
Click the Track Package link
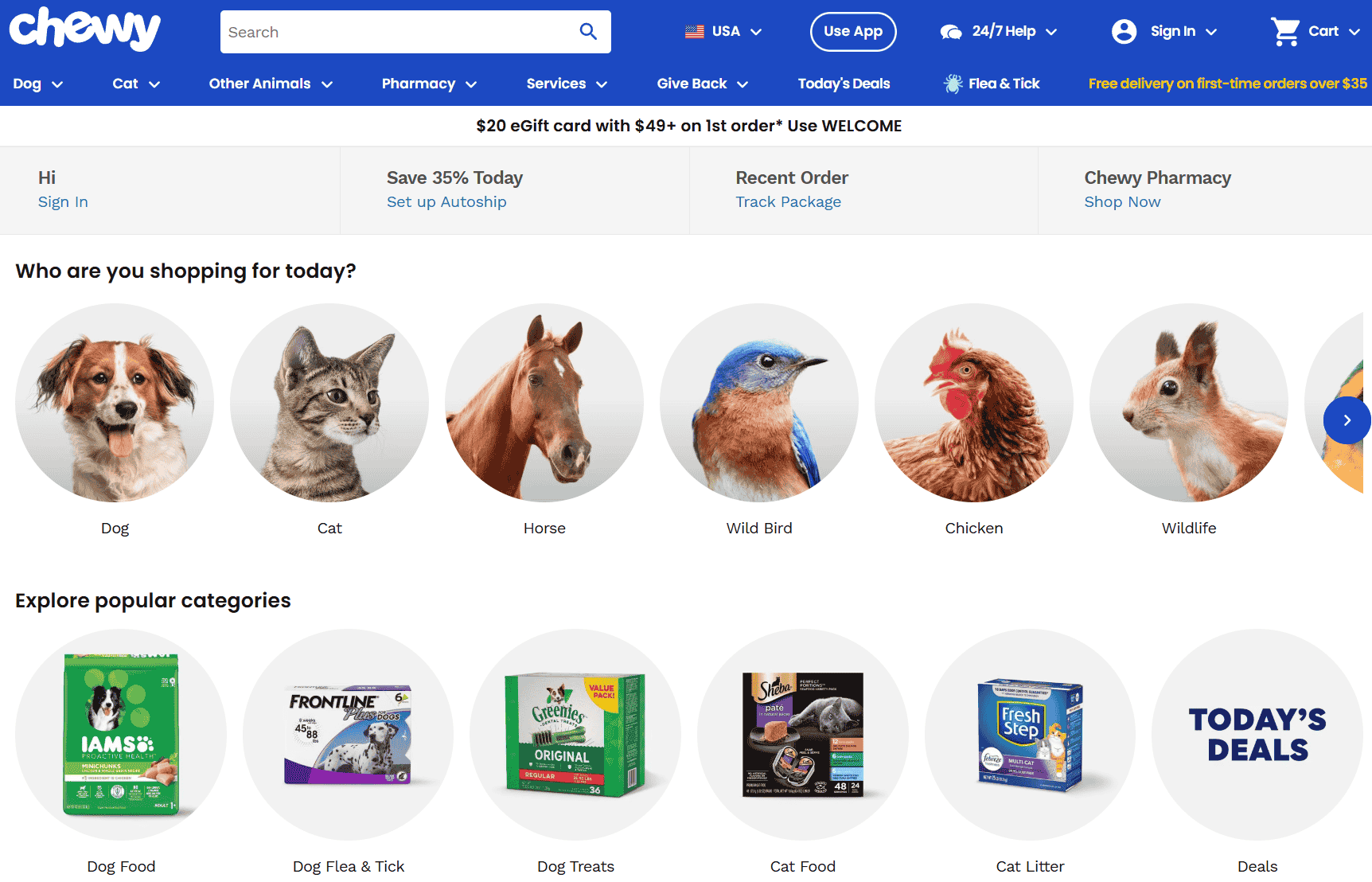pyautogui.click(x=788, y=201)
